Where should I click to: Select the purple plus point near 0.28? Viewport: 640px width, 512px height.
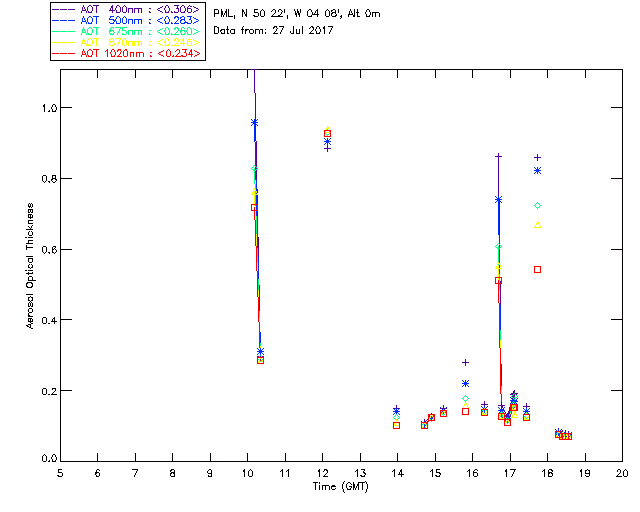click(x=465, y=363)
